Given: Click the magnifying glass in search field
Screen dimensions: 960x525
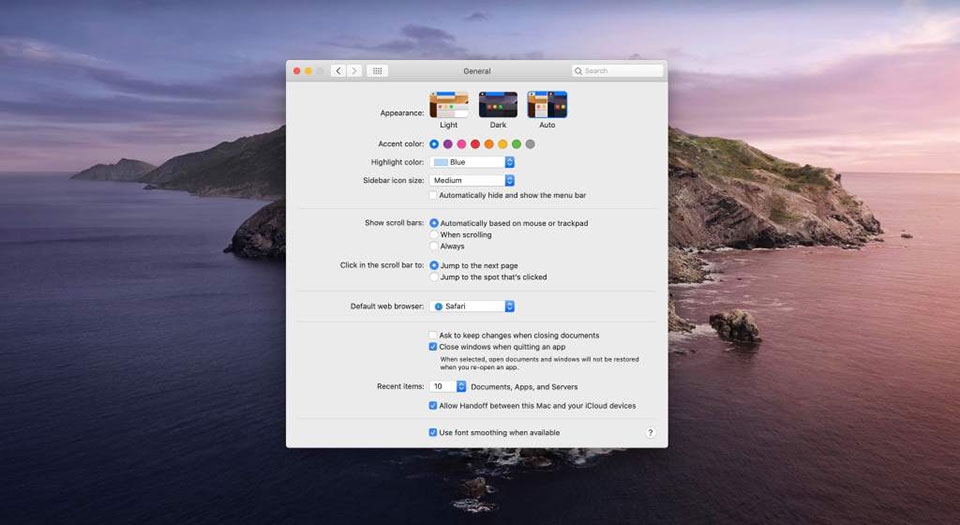Looking at the screenshot, I should pos(578,71).
